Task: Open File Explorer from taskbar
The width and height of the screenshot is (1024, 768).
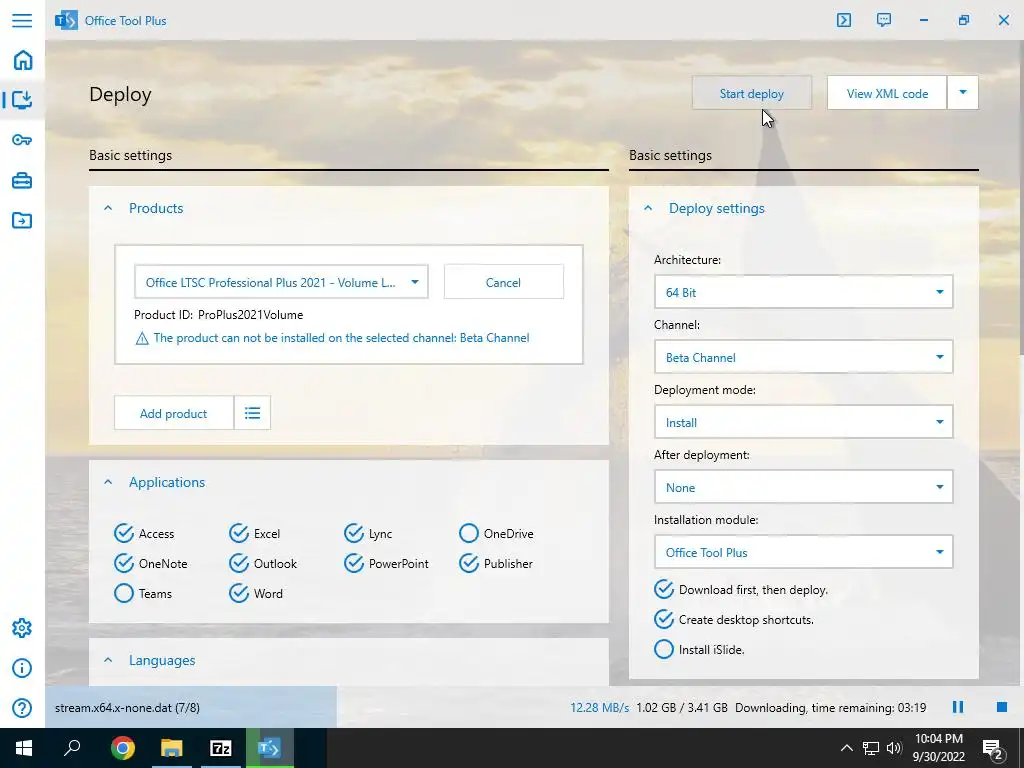Action: [172, 748]
